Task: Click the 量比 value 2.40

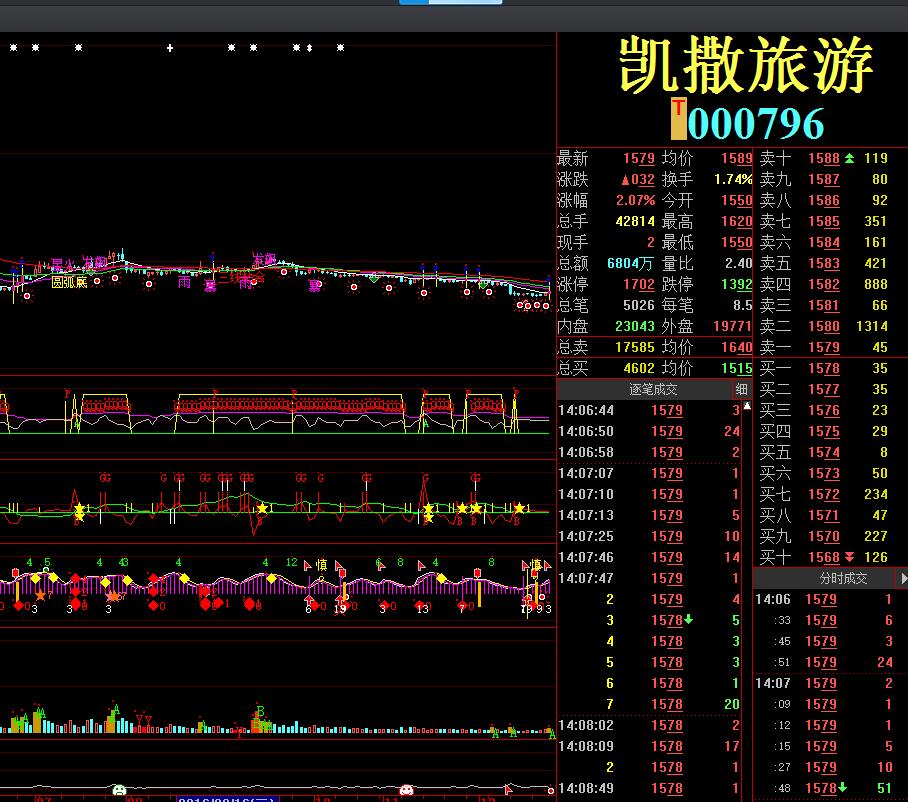Action: click(x=739, y=263)
